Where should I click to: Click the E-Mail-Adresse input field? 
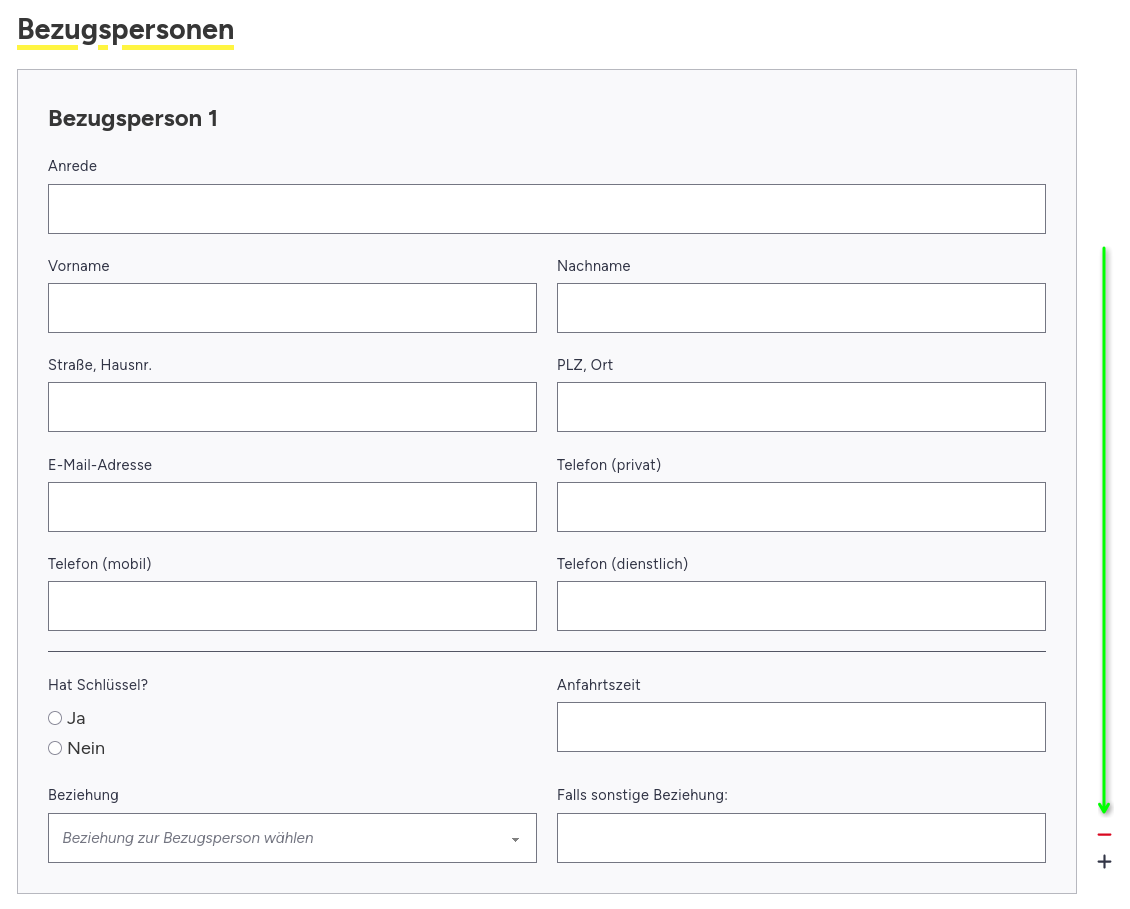click(x=292, y=507)
